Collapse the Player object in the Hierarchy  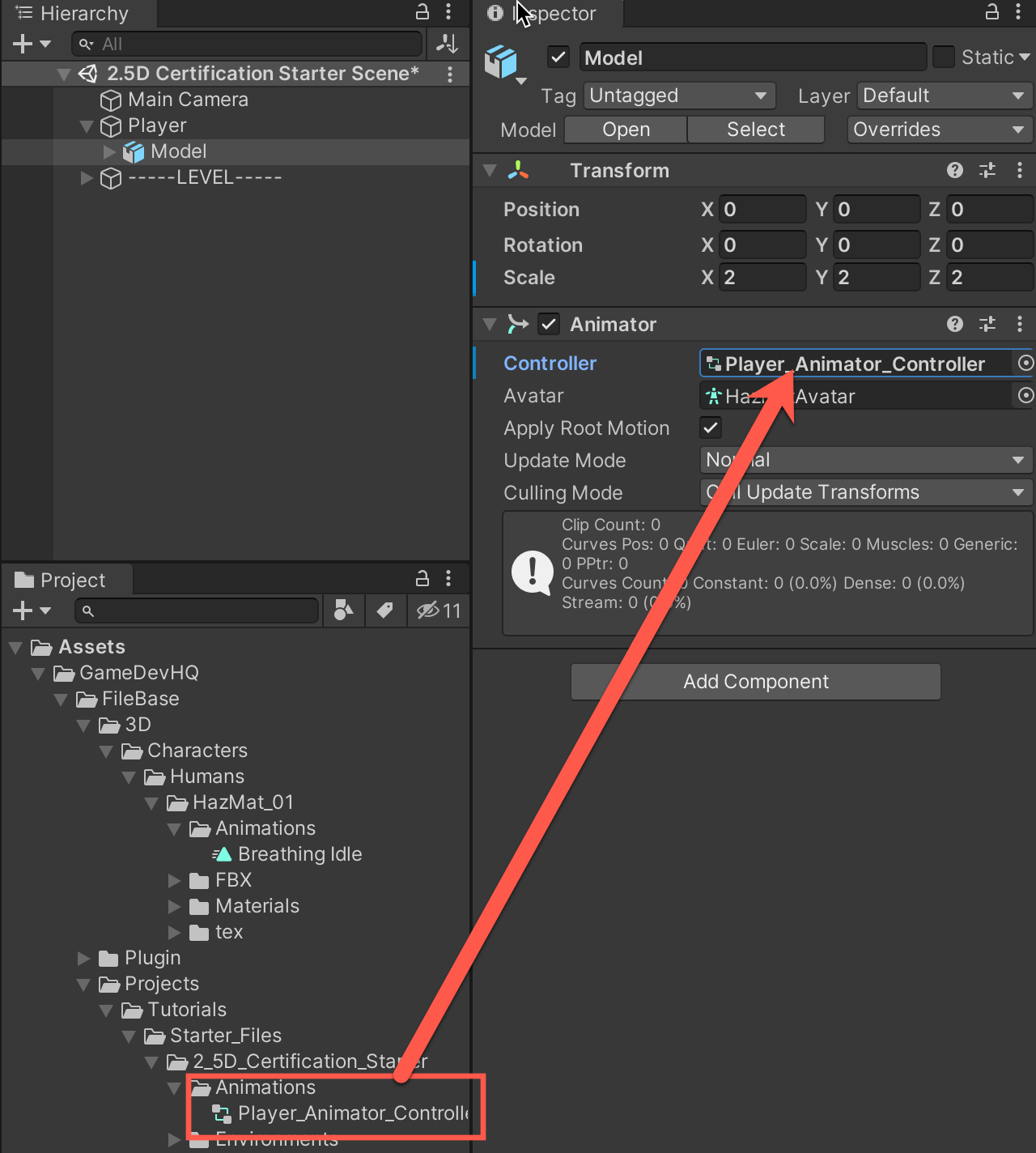pyautogui.click(x=86, y=126)
